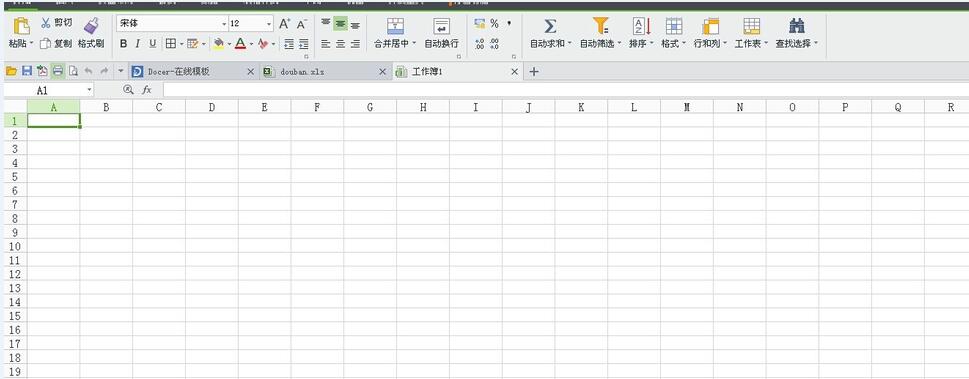Toggle center text horizontally
The height and width of the screenshot is (379, 969).
[x=341, y=44]
